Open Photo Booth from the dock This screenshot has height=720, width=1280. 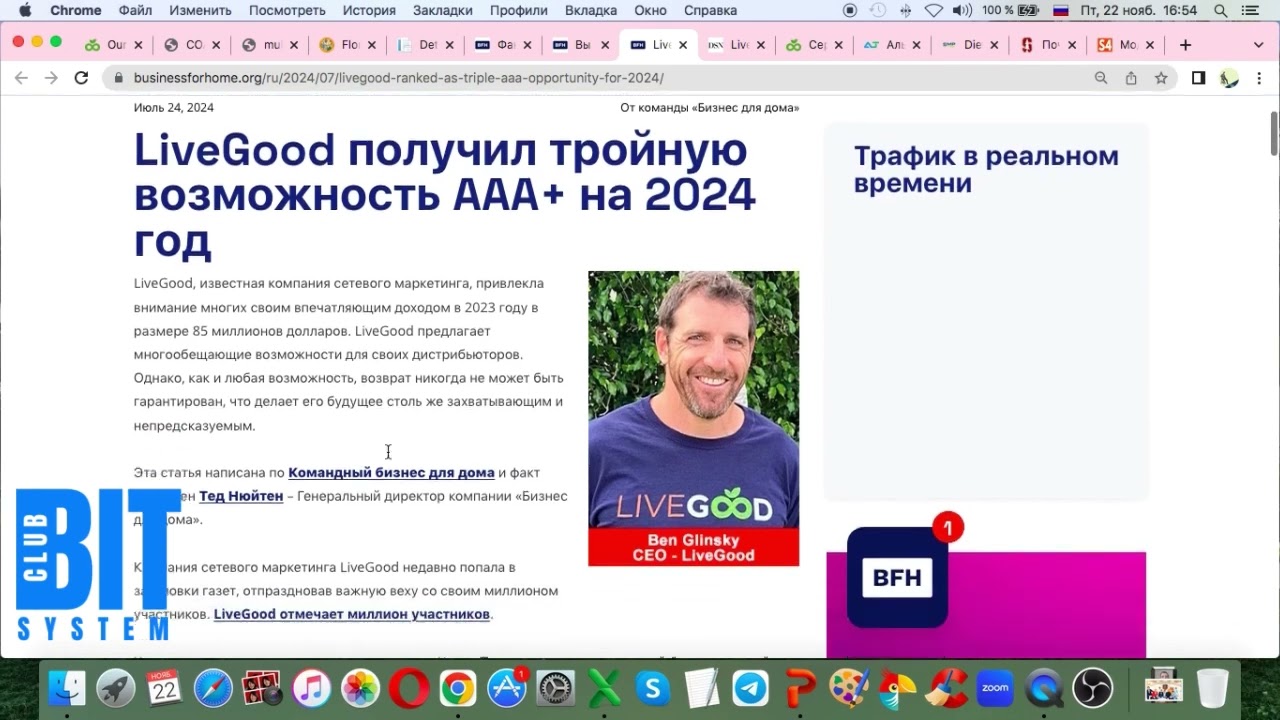[262, 688]
